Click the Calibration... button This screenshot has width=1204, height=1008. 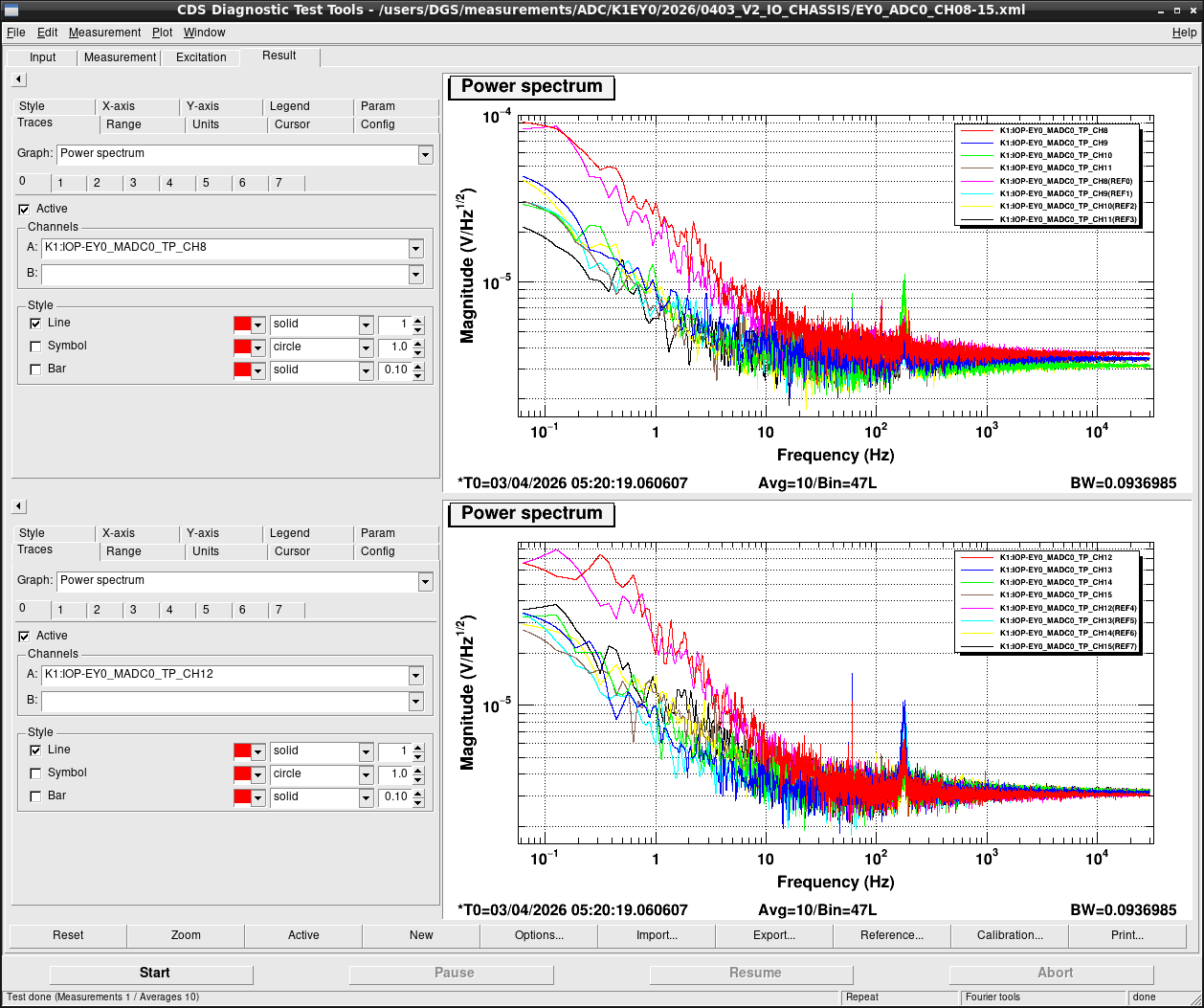[1010, 935]
